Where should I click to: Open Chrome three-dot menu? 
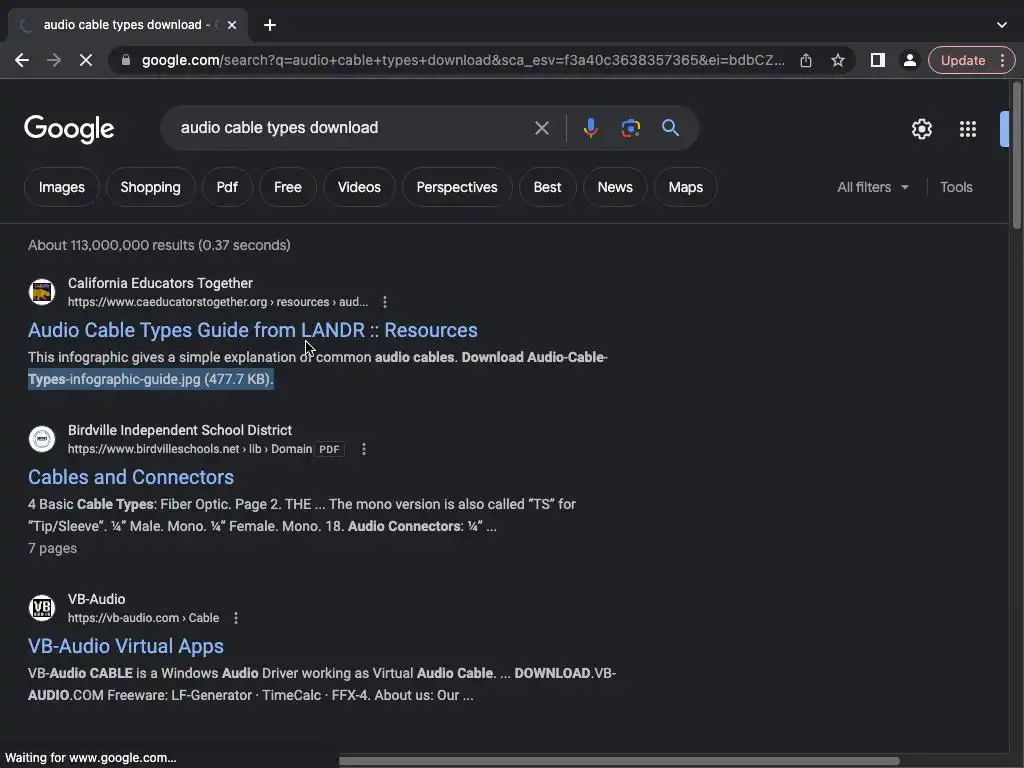[1002, 60]
